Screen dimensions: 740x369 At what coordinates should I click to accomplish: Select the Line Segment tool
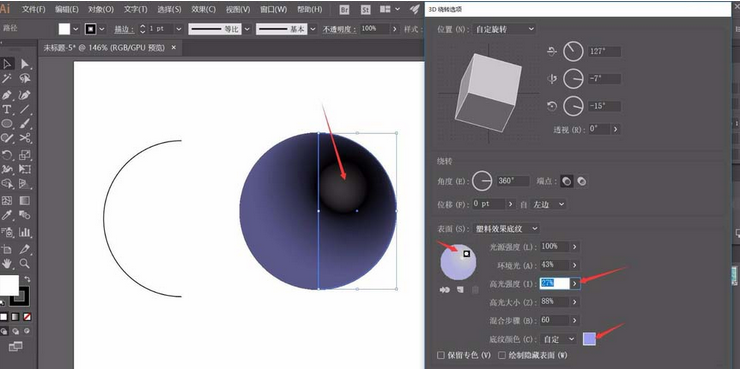coord(25,109)
